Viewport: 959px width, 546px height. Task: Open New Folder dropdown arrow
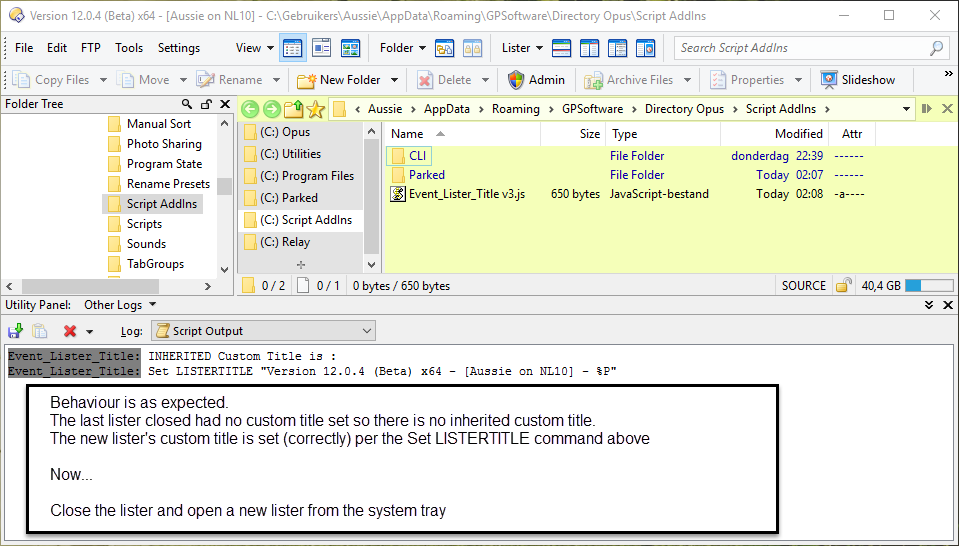click(x=394, y=80)
